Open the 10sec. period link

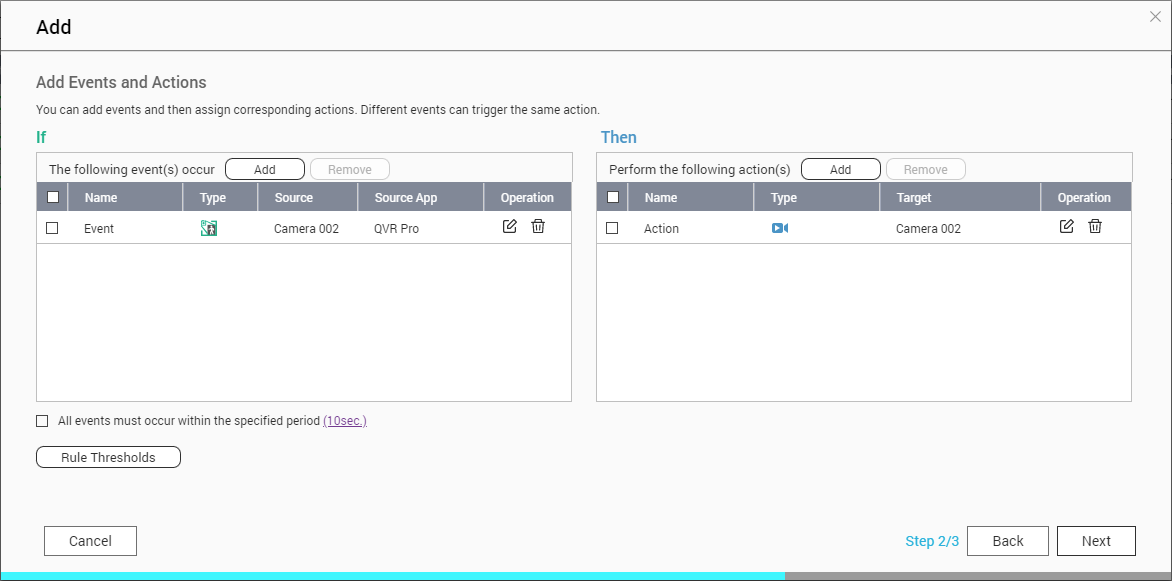point(345,421)
